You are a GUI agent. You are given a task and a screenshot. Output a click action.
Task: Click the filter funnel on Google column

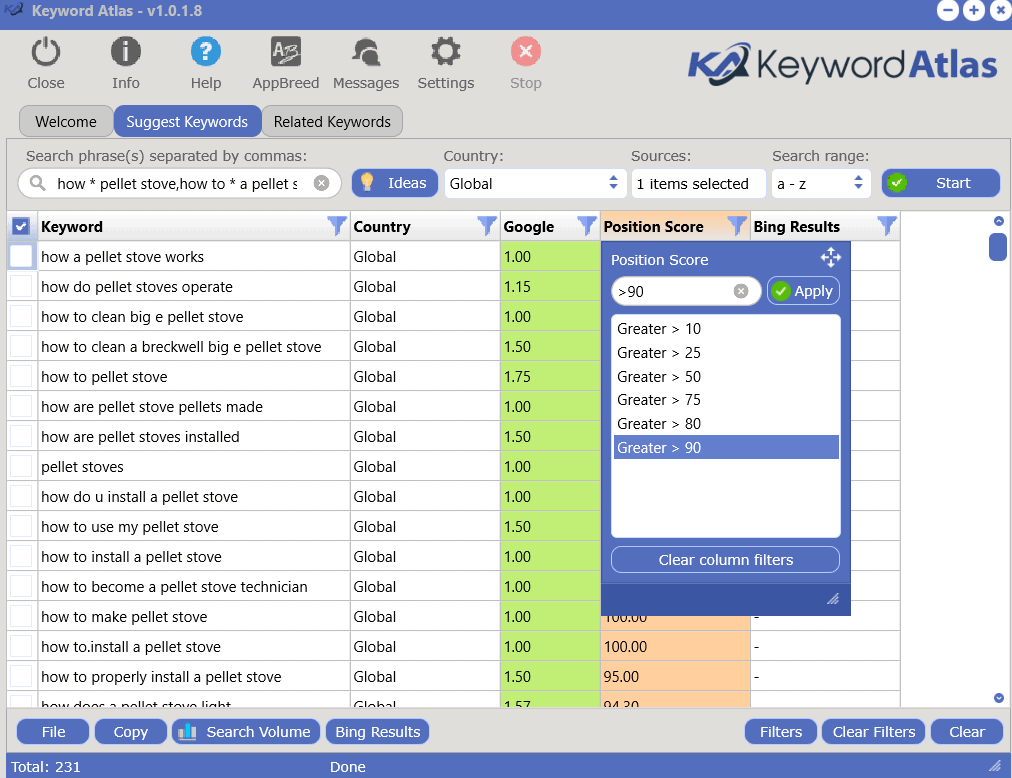tap(587, 227)
